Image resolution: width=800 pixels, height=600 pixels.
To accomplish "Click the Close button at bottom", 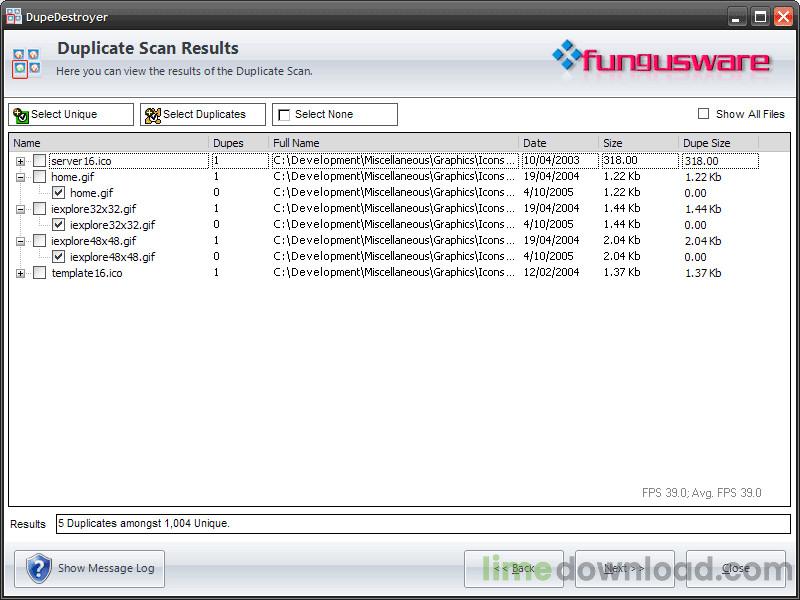I will (736, 568).
